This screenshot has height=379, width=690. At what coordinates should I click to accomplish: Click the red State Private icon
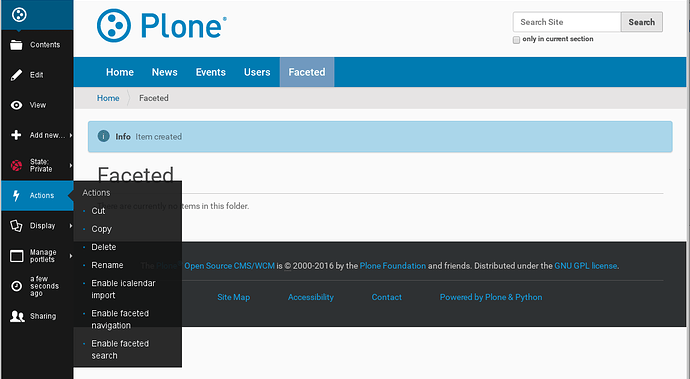16,166
